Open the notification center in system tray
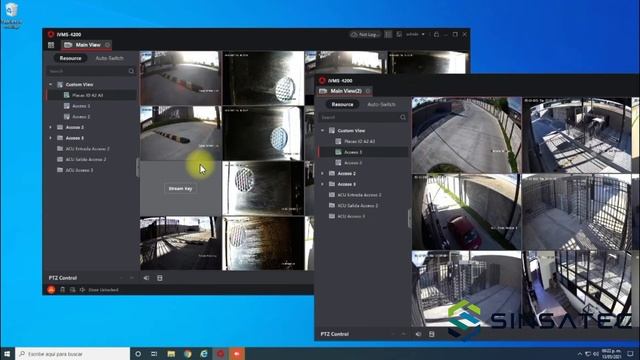This screenshot has height=360, width=640. [631, 354]
